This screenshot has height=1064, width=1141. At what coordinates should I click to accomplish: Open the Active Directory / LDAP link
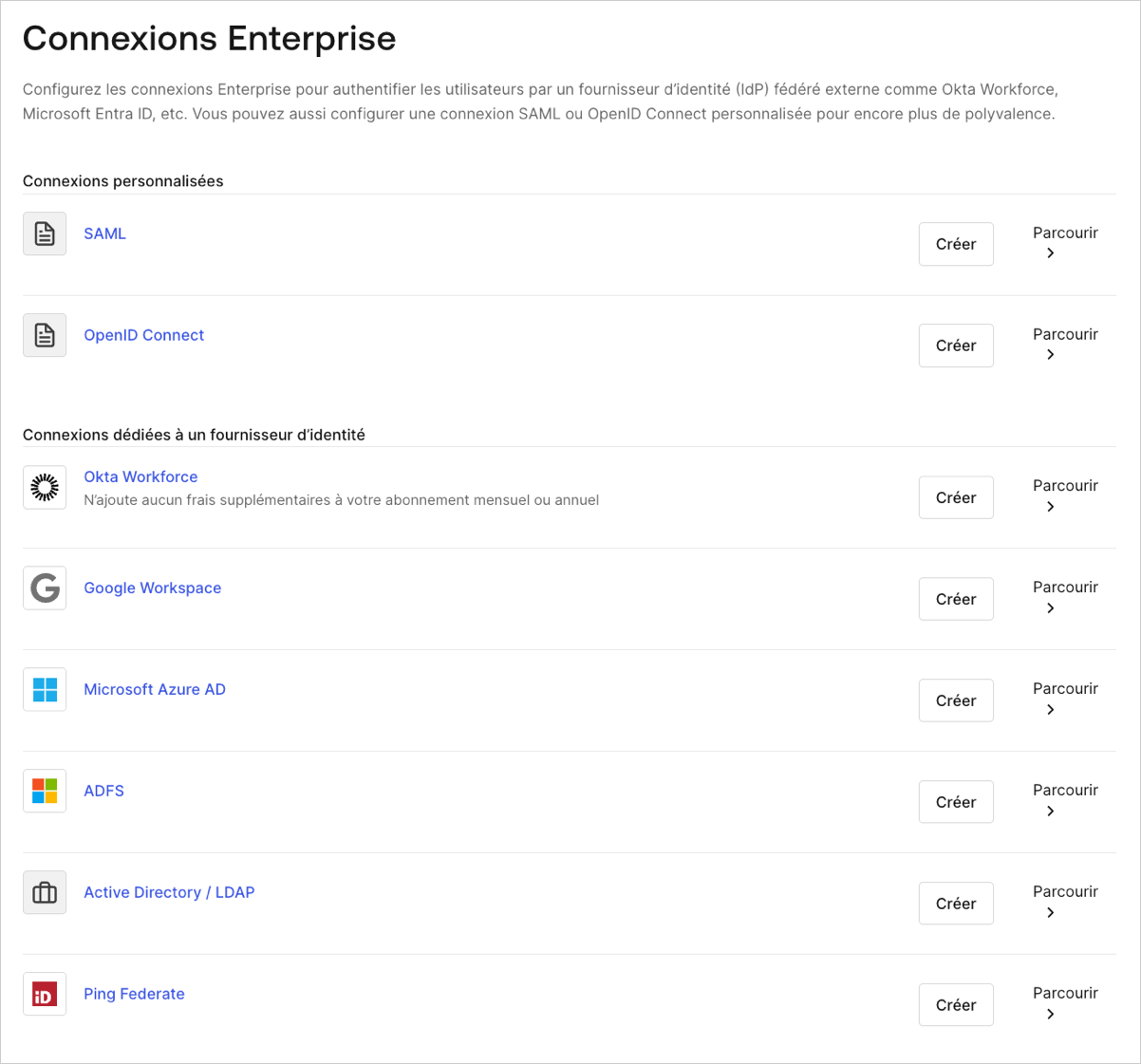(x=169, y=892)
